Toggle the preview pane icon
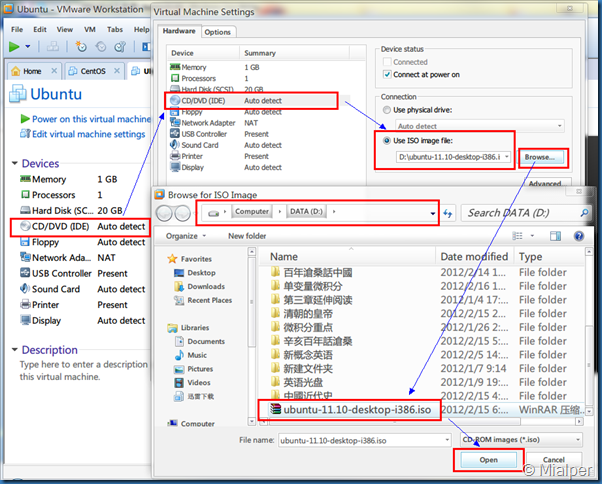 [x=555, y=236]
